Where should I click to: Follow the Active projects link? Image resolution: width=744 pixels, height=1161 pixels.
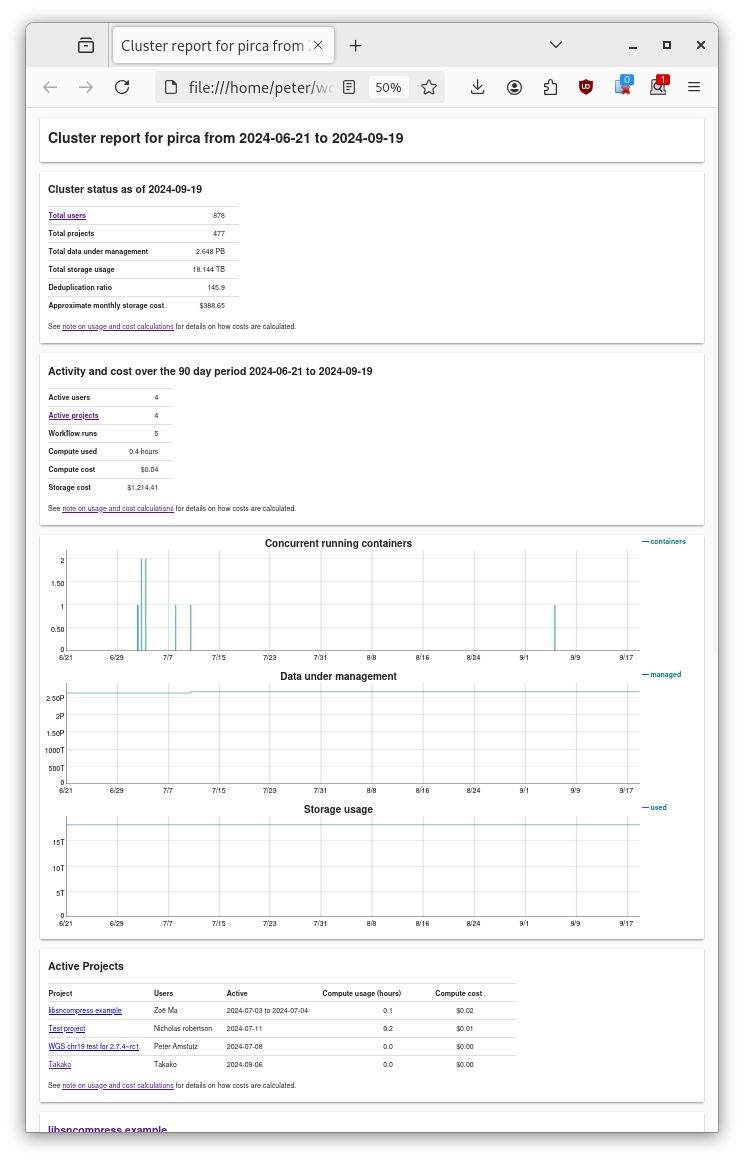pos(73,416)
